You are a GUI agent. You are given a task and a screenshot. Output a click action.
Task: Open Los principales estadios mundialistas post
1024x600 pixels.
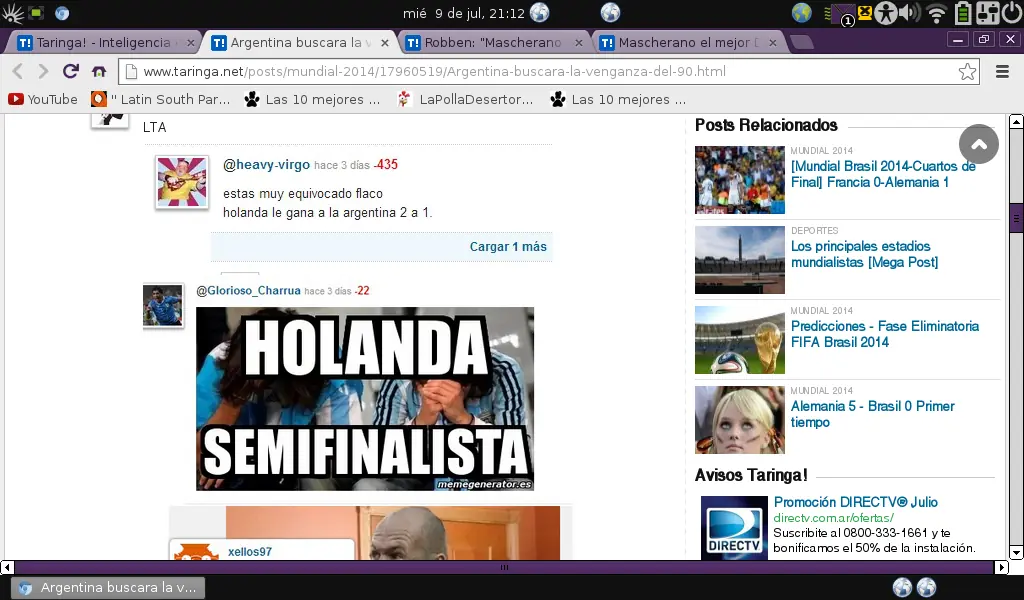click(x=864, y=254)
